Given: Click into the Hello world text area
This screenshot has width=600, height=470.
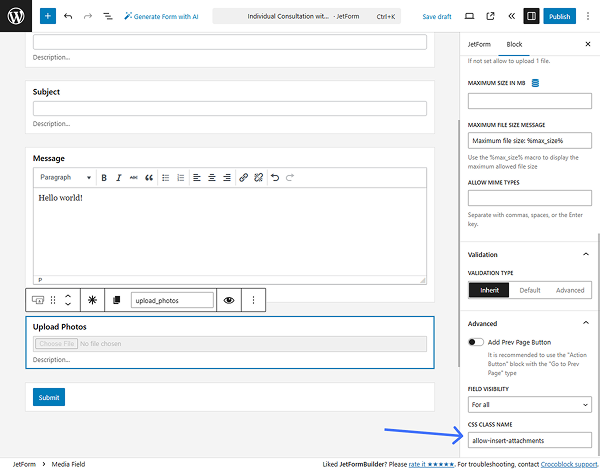Looking at the screenshot, I should click(230, 232).
